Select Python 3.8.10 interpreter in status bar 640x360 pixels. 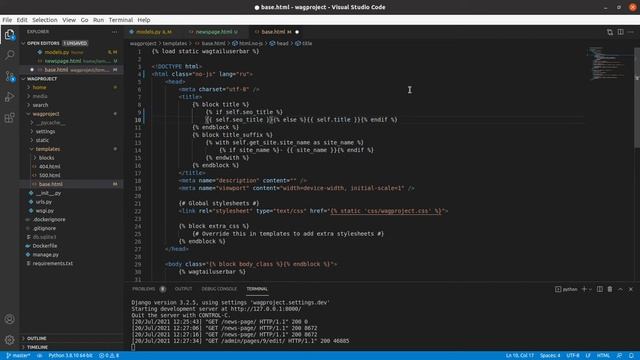(x=71, y=356)
